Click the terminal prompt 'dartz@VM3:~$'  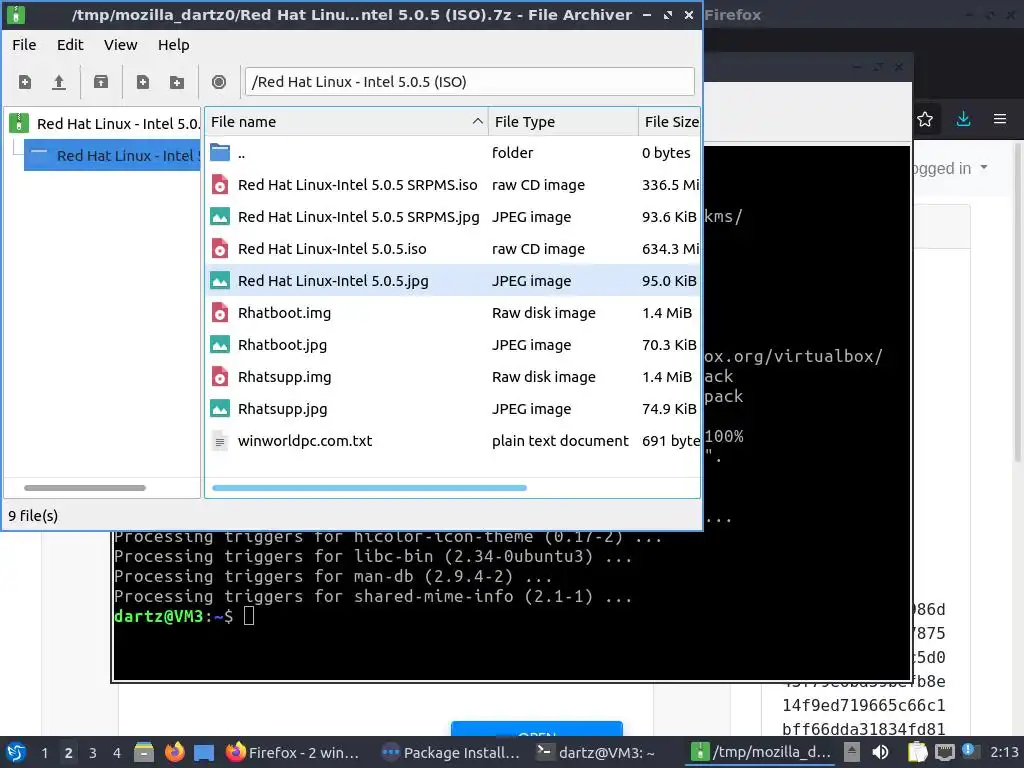tap(173, 616)
